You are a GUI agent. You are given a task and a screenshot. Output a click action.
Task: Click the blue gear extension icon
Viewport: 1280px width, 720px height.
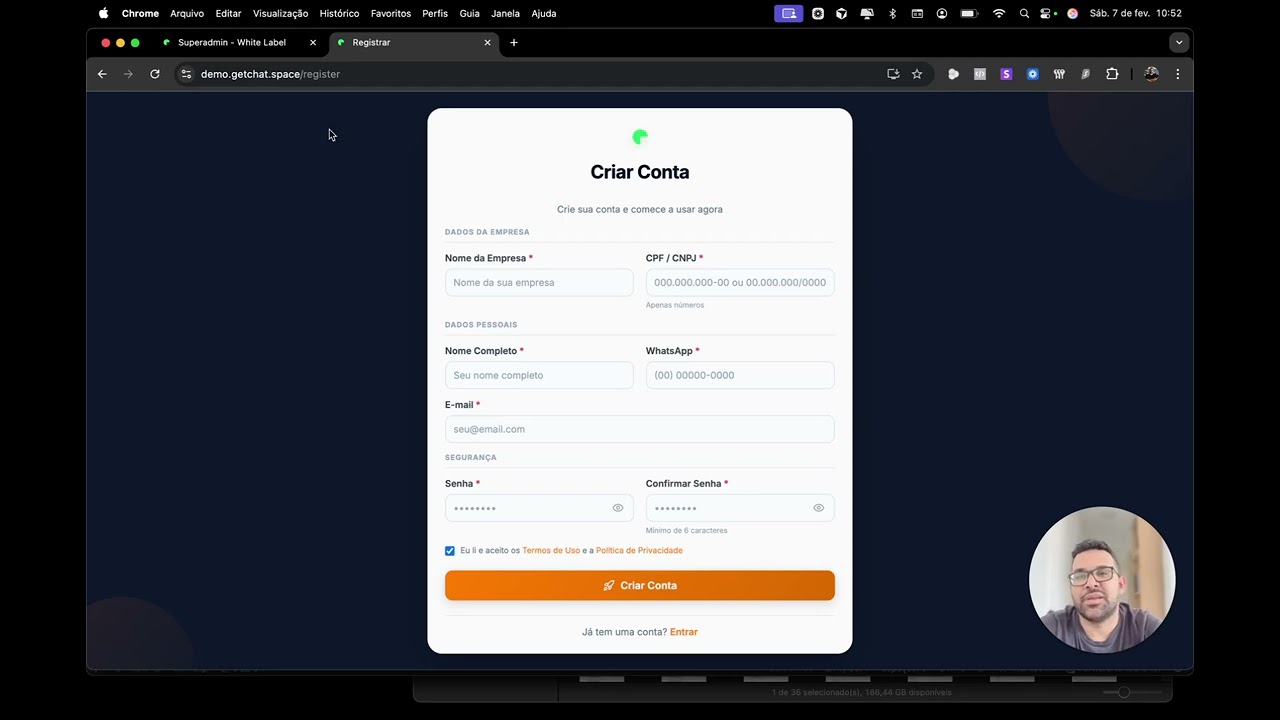click(x=1033, y=74)
